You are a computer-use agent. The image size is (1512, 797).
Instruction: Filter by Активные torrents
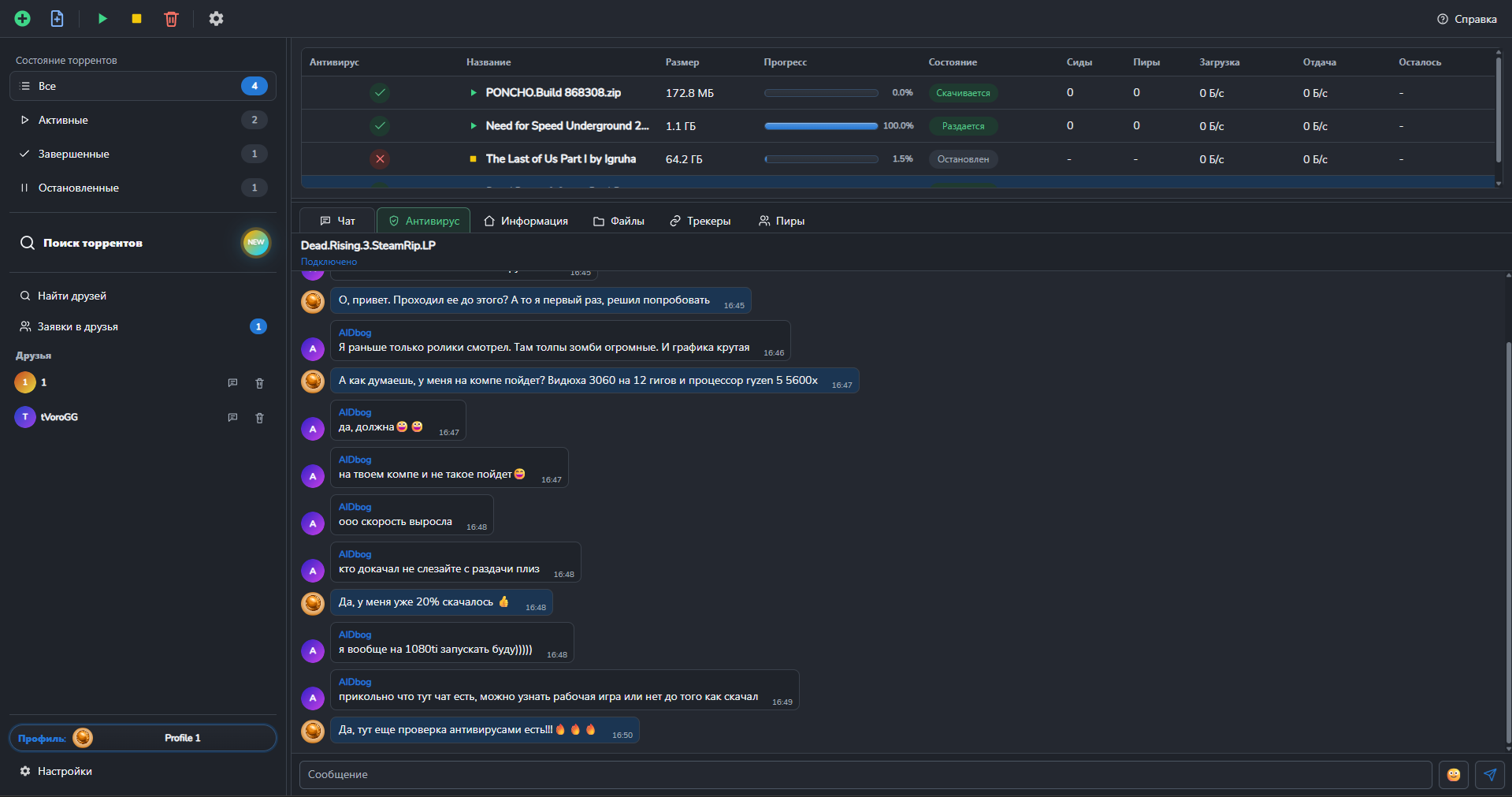pyautogui.click(x=143, y=120)
